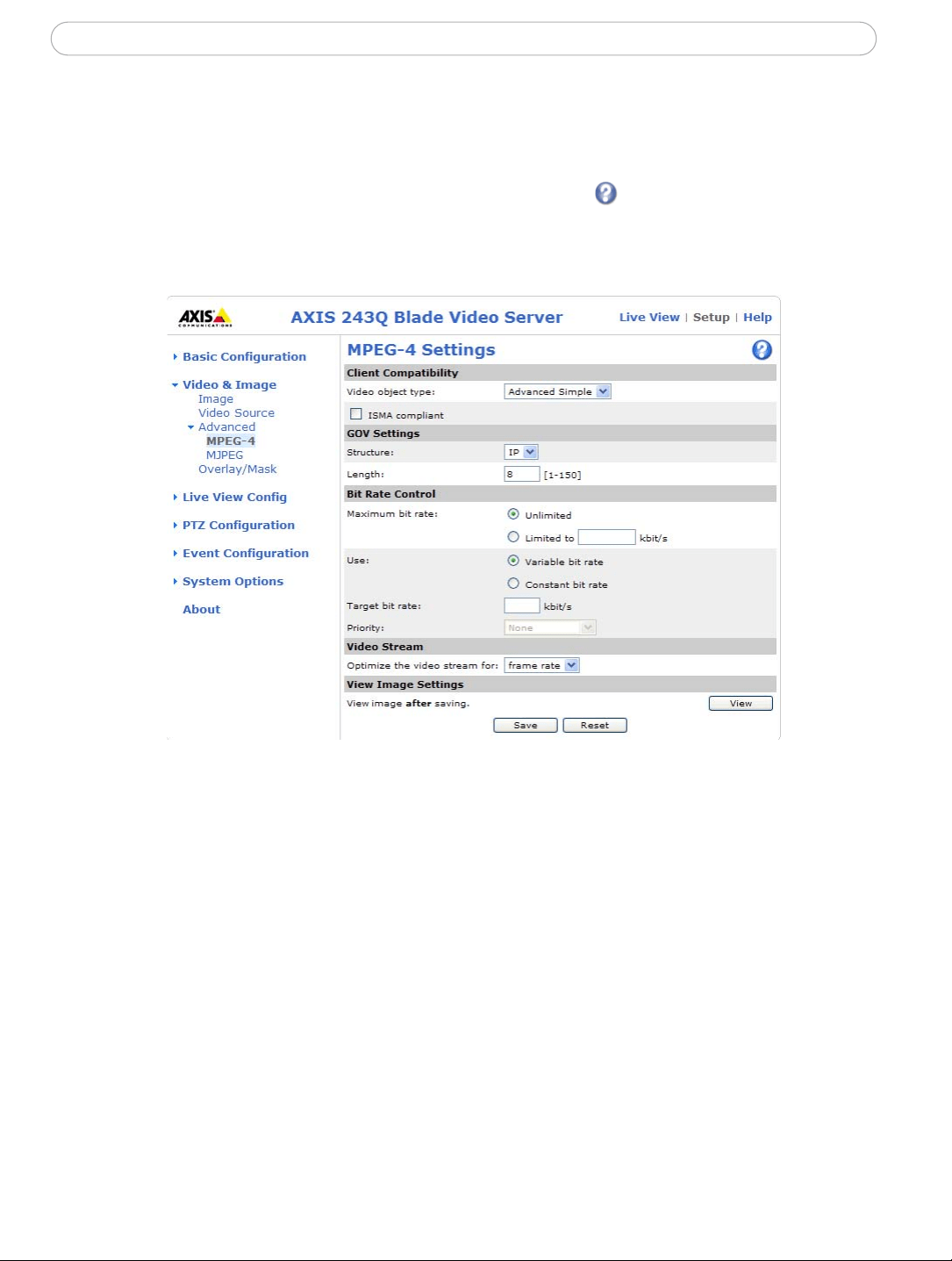Screen dimensions: 952x1261
Task: Open MJPEG settings in sidebar
Action: click(x=225, y=455)
